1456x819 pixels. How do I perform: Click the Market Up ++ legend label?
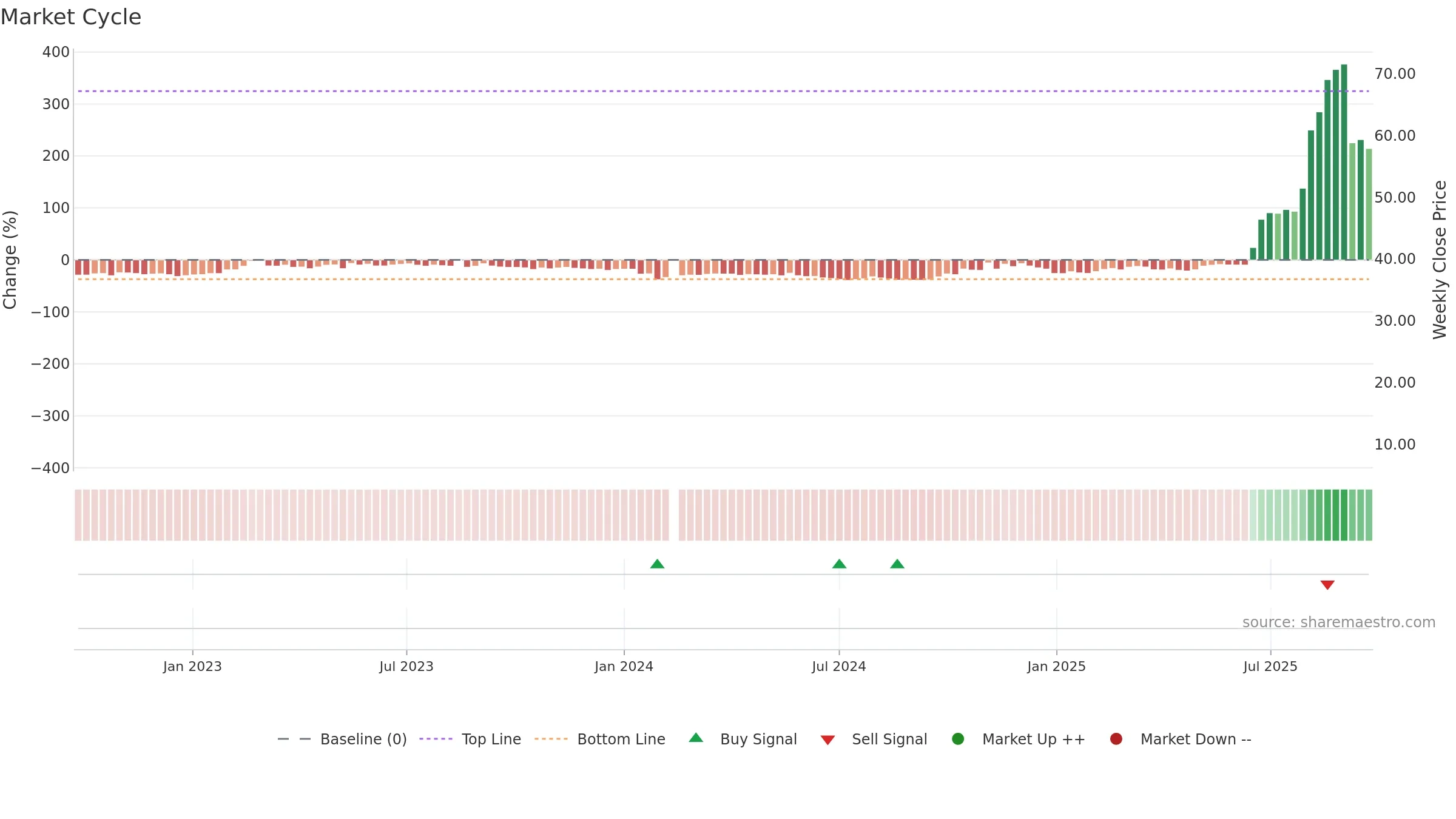point(1034,739)
